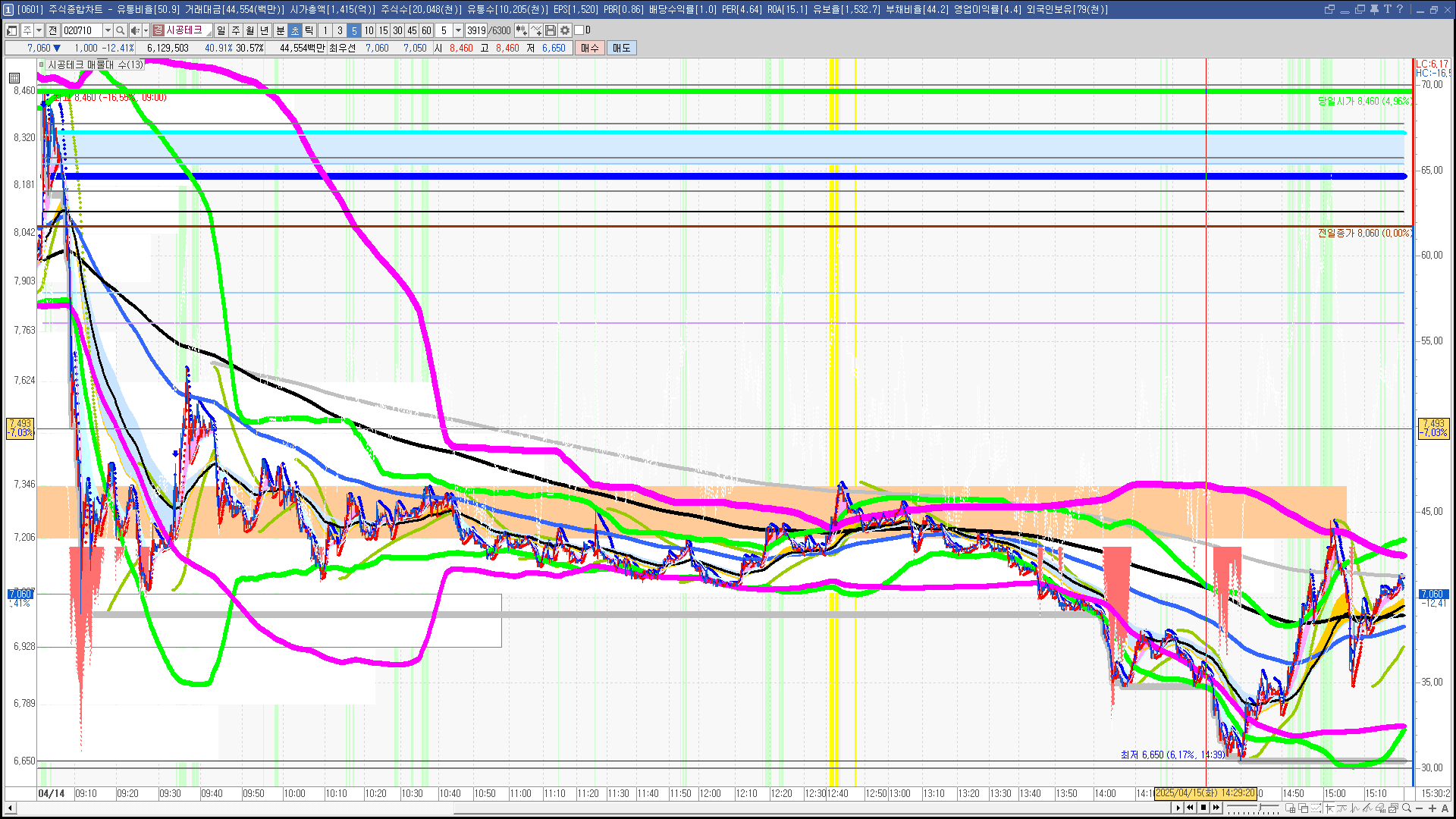The height and width of the screenshot is (819, 1456).
Task: Open chart settings gear icon
Action: [565, 30]
